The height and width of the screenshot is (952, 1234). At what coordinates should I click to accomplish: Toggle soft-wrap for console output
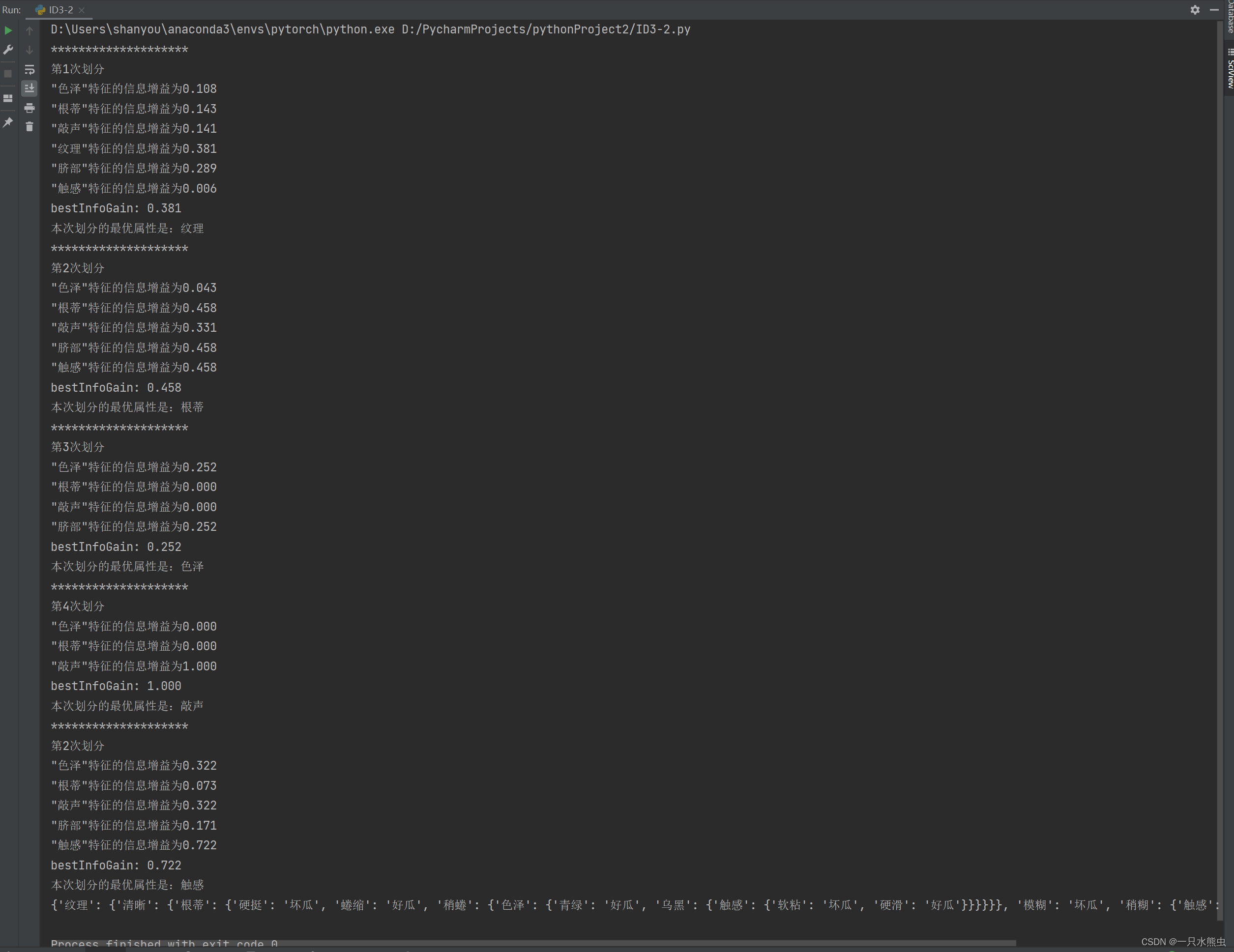29,69
